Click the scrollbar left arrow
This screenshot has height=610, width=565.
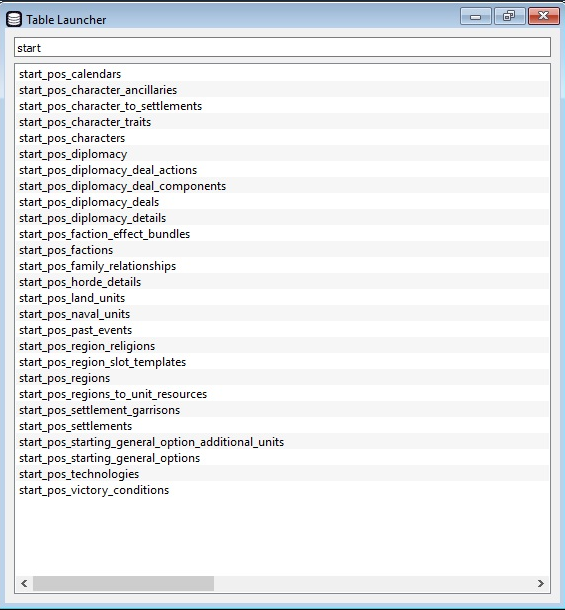click(x=24, y=583)
